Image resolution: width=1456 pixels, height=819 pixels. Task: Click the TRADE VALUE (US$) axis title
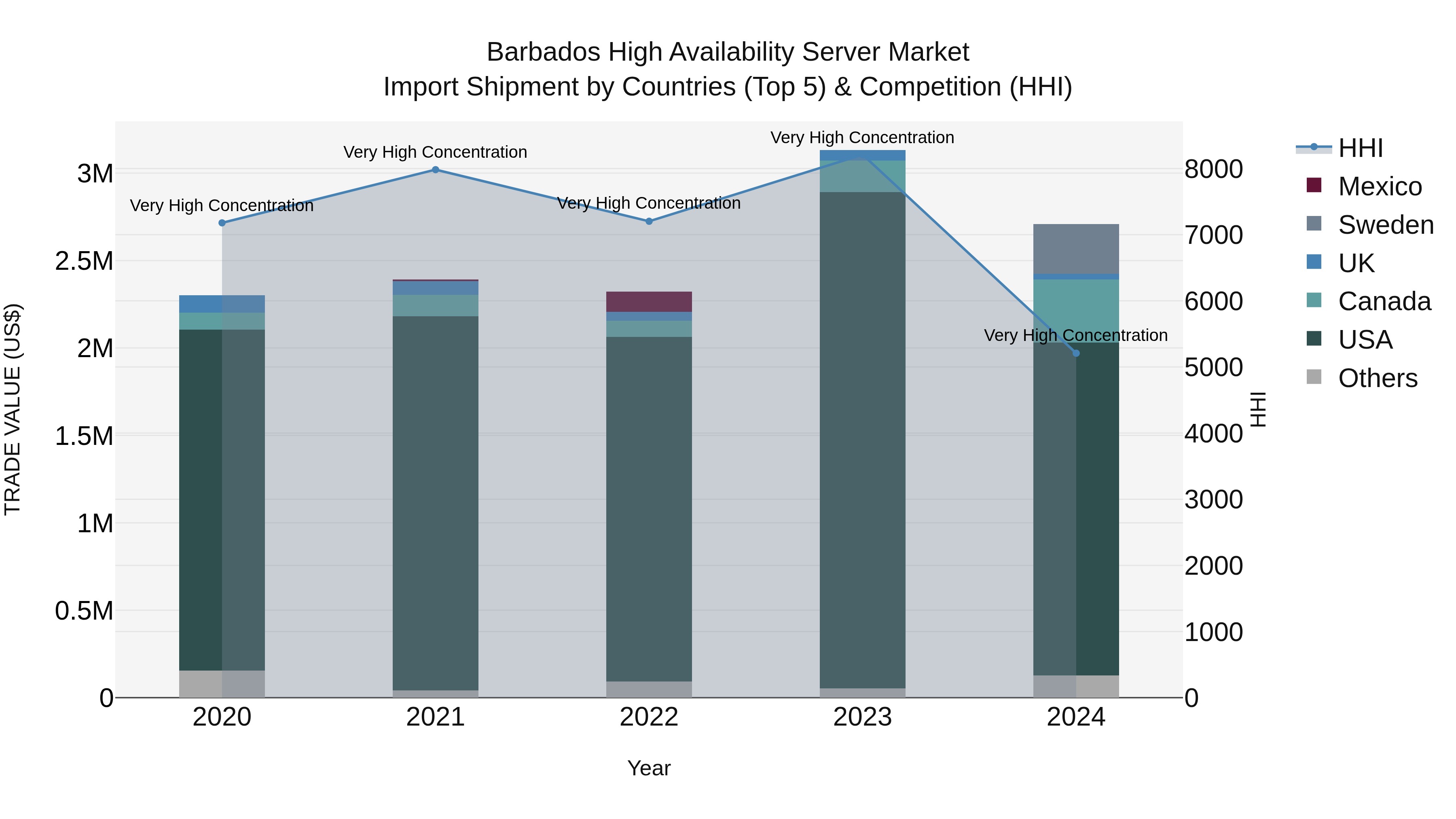(13, 409)
